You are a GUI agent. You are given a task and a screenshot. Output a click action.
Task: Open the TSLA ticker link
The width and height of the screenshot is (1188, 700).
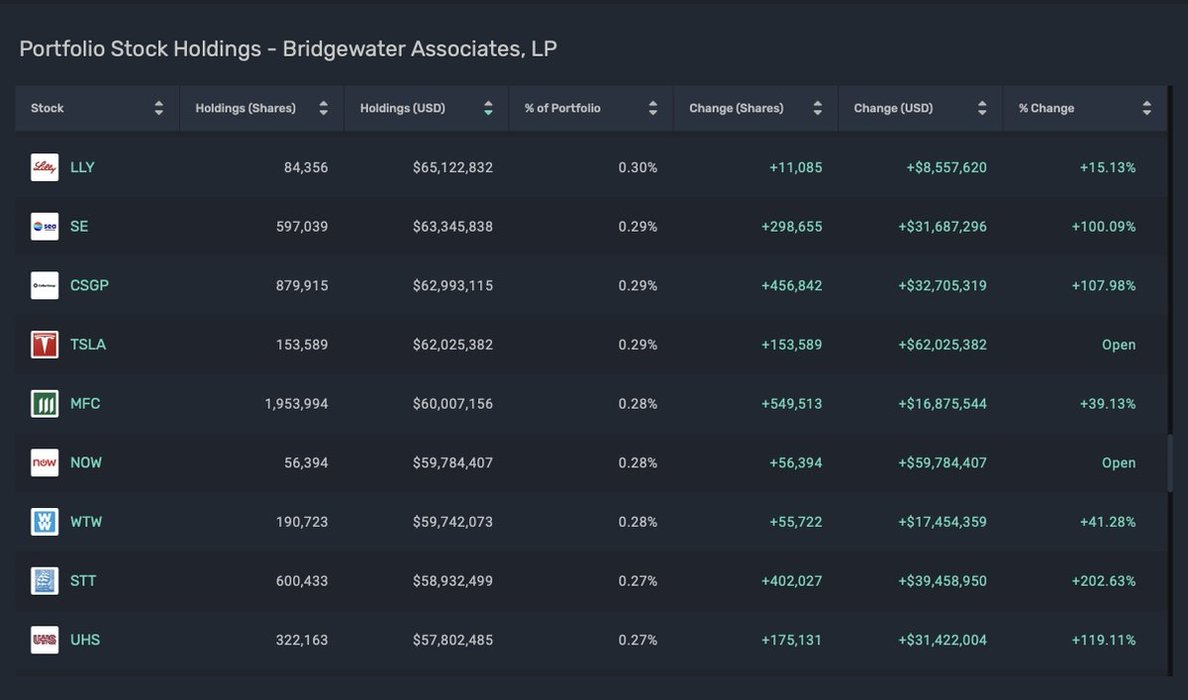point(88,345)
